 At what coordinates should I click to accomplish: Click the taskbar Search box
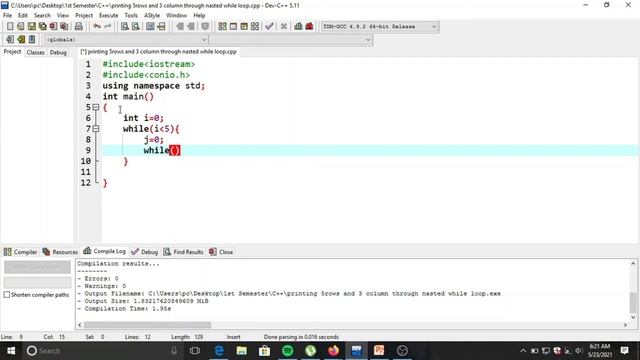click(102, 351)
